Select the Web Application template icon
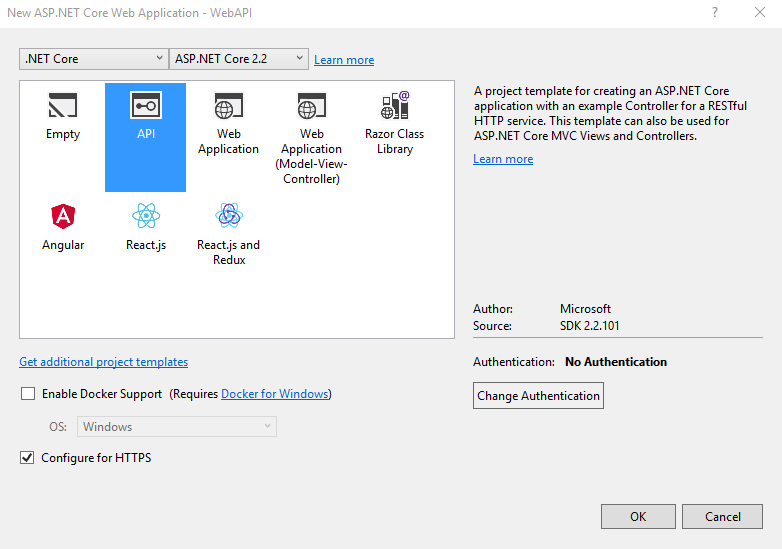The image size is (782, 549). pos(228,106)
